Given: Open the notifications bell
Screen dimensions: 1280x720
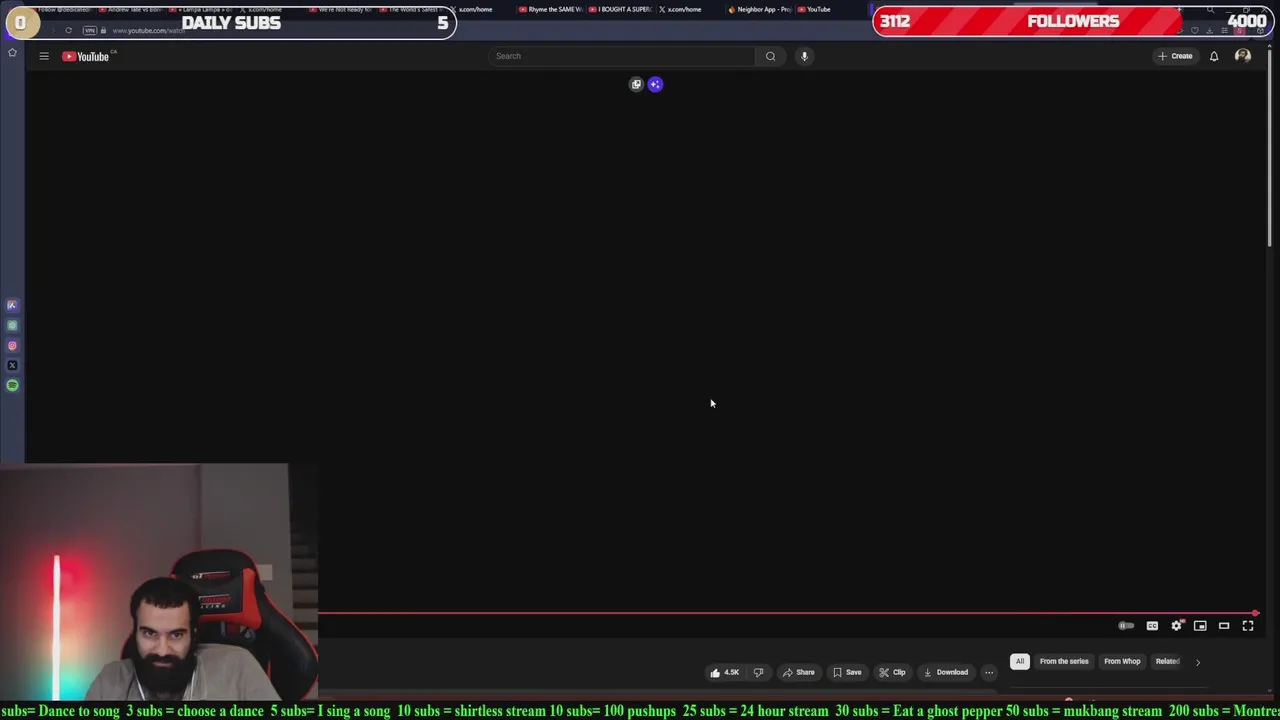Looking at the screenshot, I should (x=1214, y=56).
